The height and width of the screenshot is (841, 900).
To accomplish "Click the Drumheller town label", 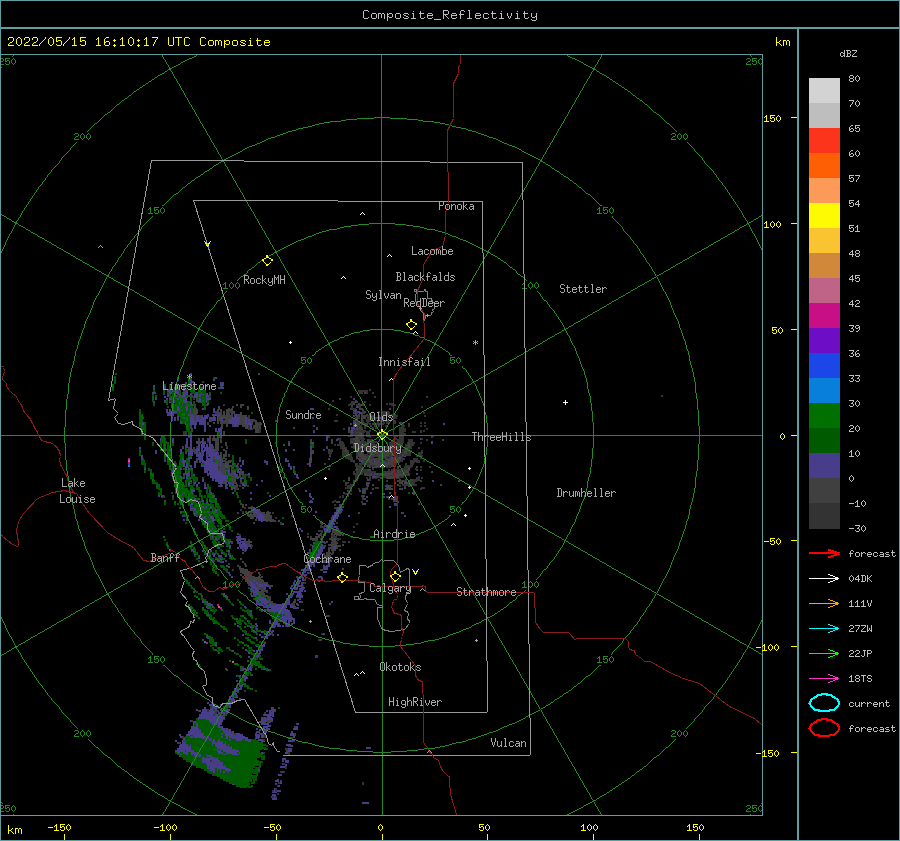I will tap(586, 493).
